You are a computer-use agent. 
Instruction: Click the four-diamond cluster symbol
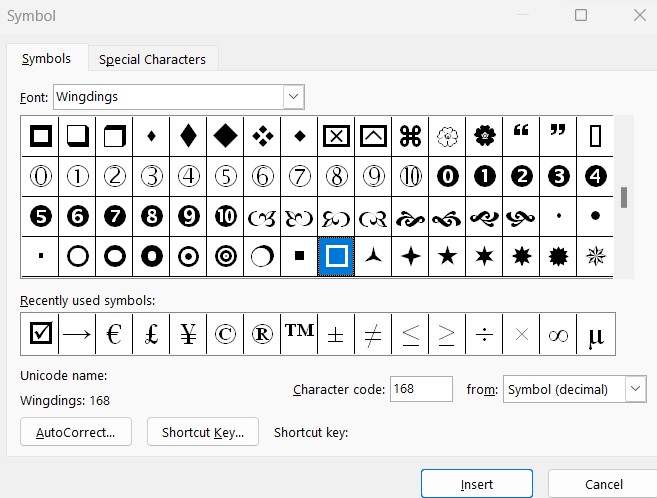(x=263, y=135)
